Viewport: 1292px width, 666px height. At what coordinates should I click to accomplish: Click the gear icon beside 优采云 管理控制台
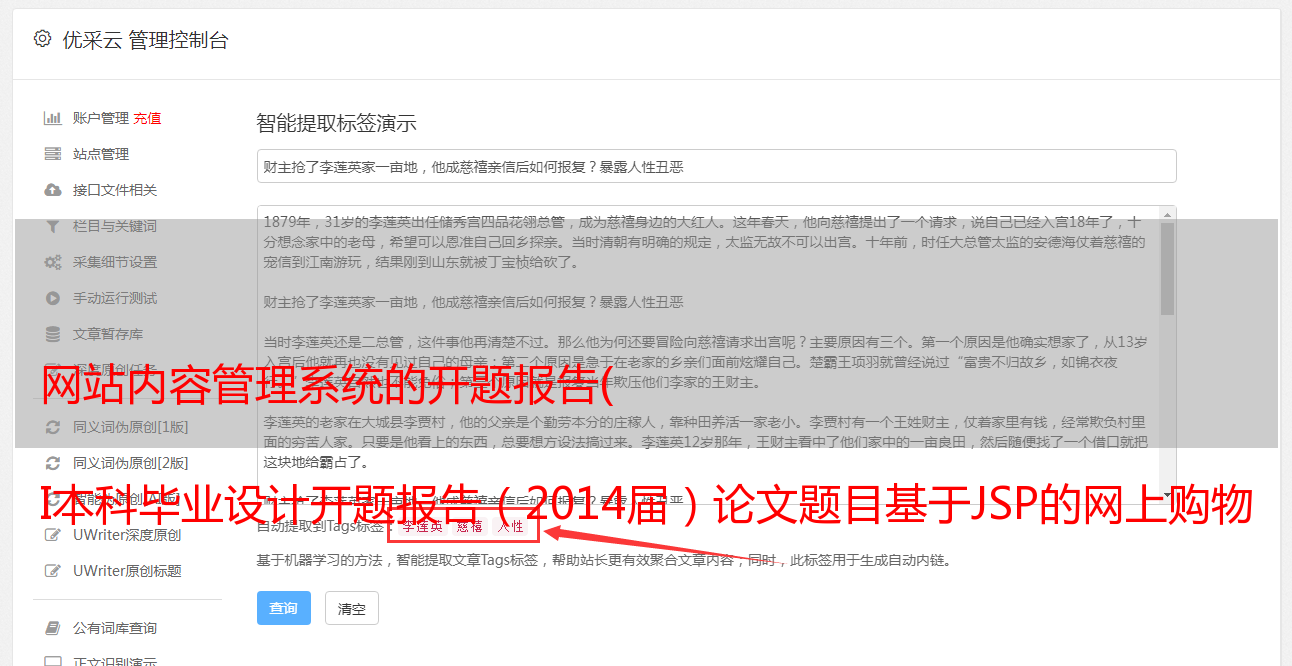42,39
